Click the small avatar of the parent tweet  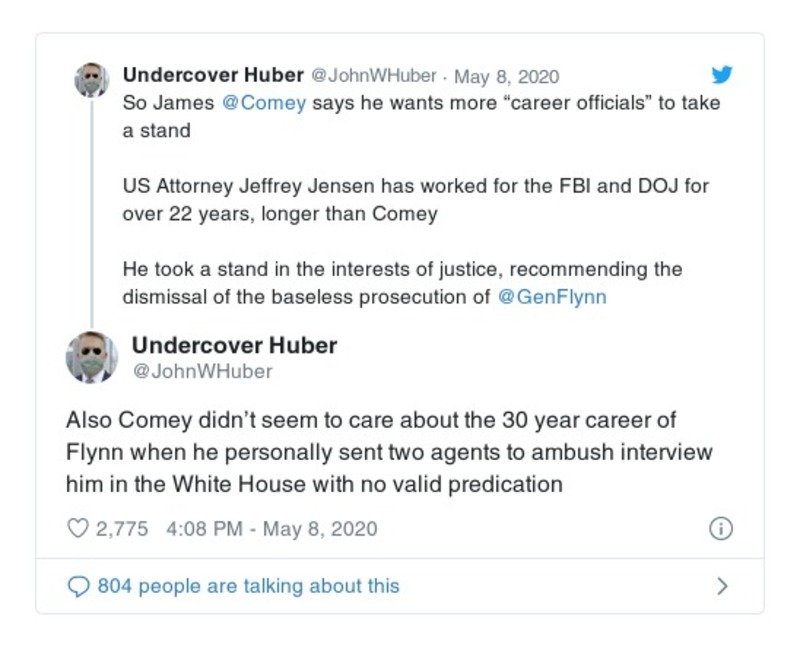click(x=91, y=80)
